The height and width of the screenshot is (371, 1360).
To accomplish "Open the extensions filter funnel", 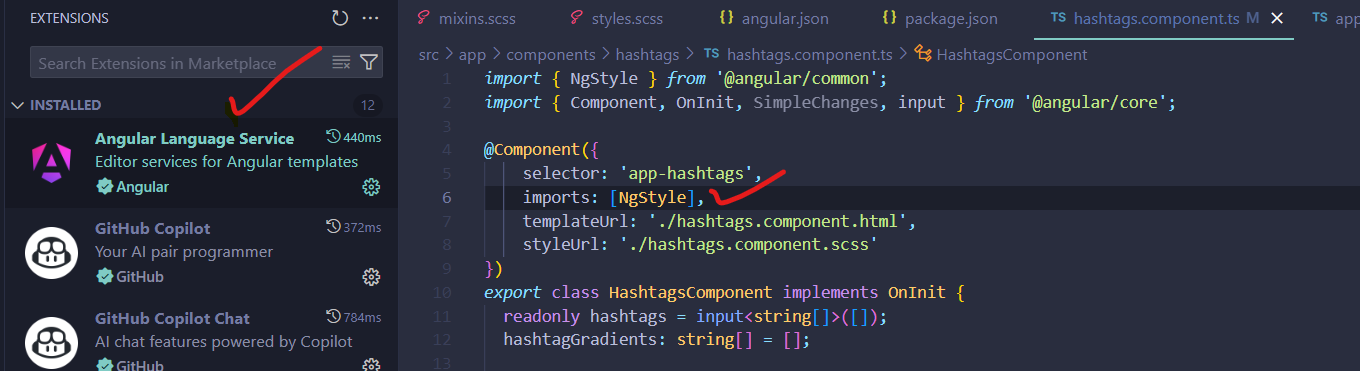I will [x=369, y=63].
